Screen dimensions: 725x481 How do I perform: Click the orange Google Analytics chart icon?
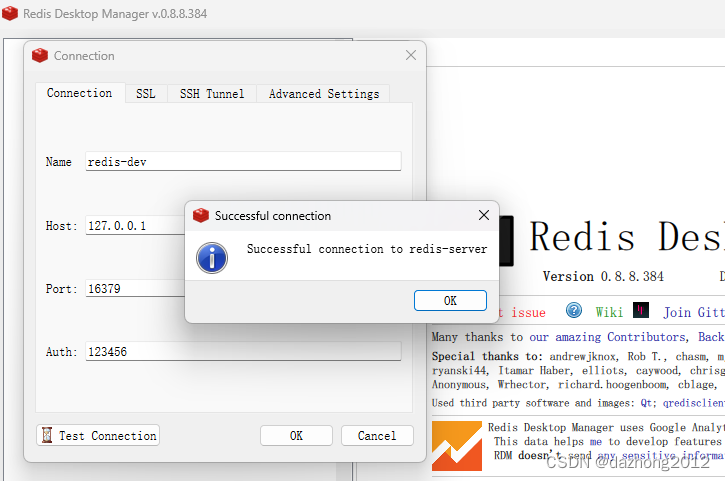point(456,446)
